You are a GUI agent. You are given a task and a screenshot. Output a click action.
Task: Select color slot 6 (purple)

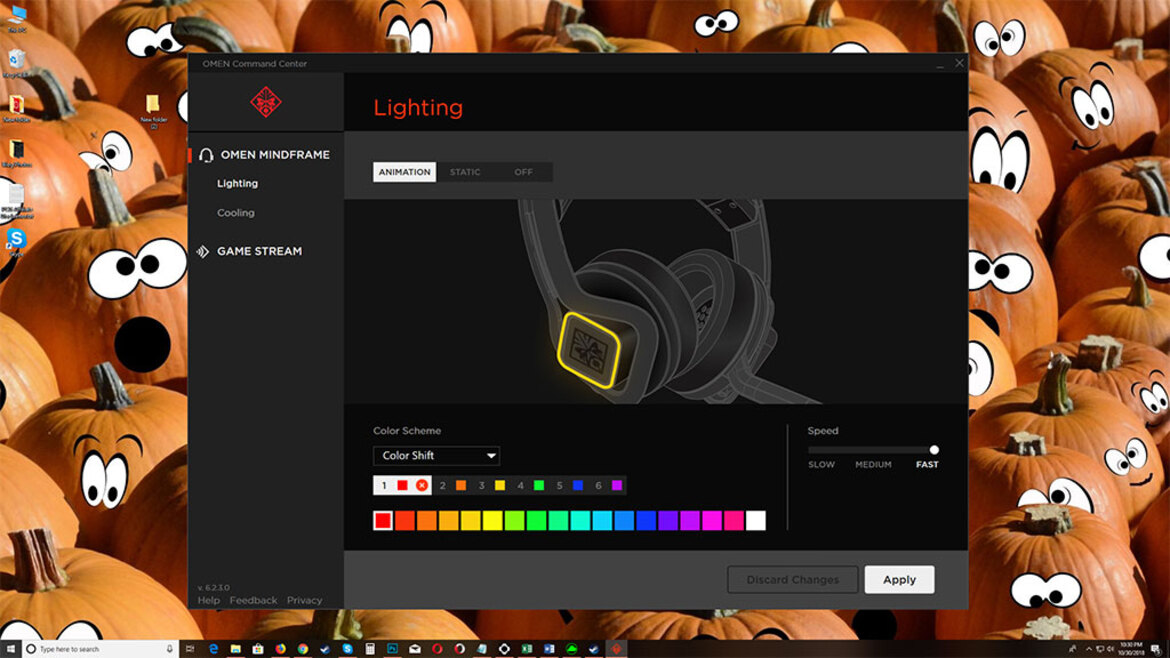[x=607, y=486]
